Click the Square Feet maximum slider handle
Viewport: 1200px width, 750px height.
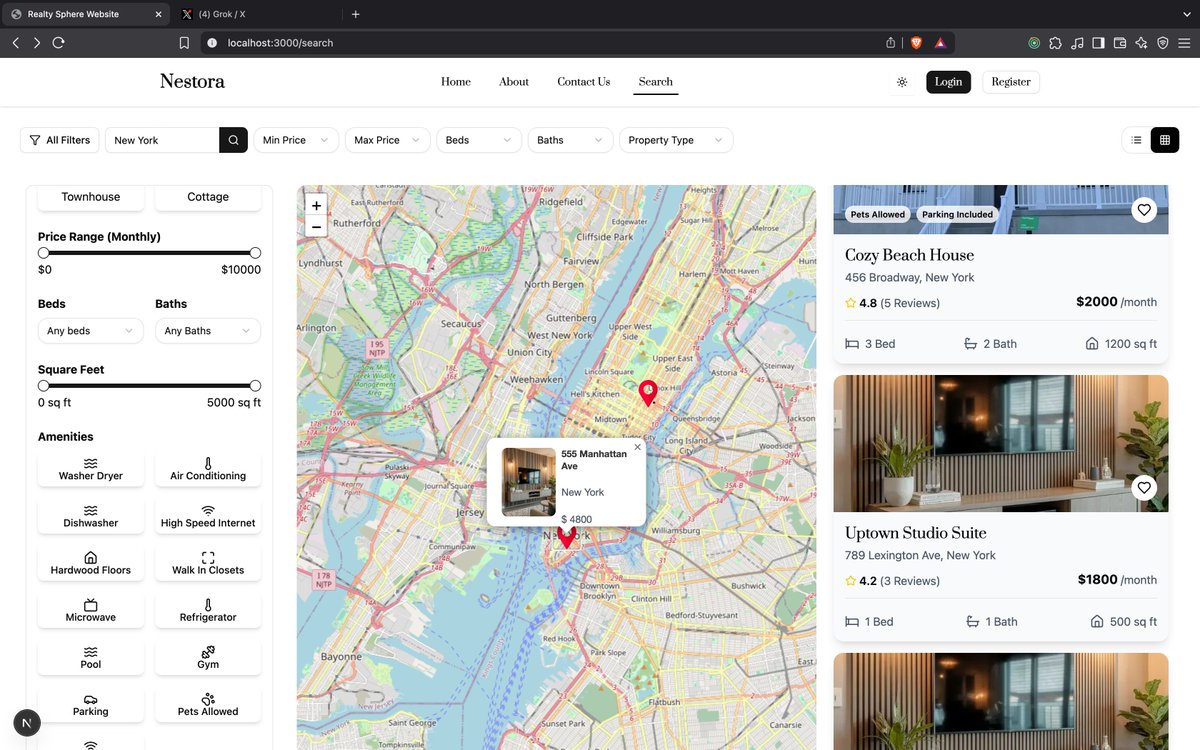coord(255,386)
